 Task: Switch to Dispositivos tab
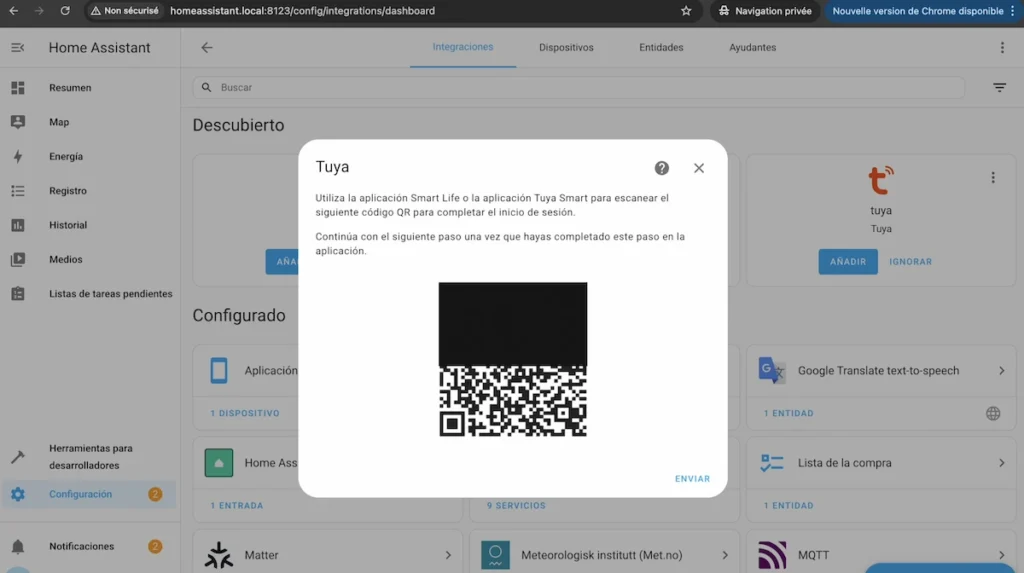(566, 47)
